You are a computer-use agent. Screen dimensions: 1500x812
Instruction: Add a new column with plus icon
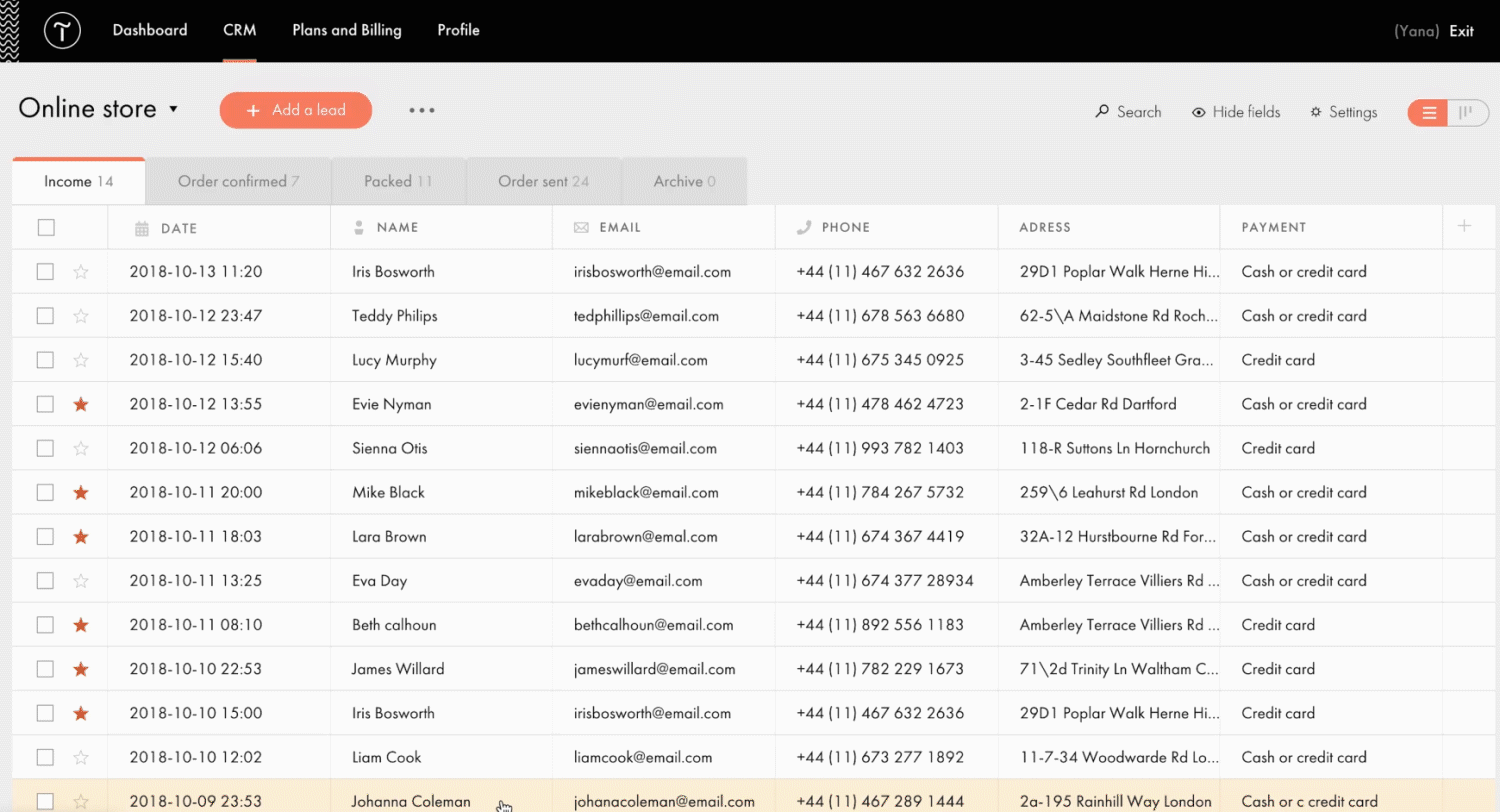pos(1464,227)
